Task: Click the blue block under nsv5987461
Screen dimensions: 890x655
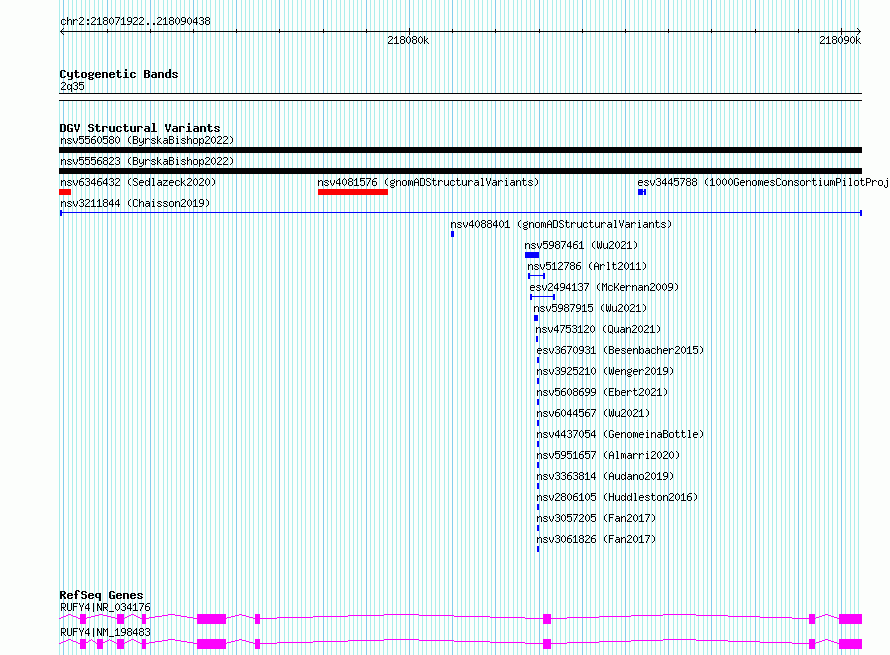Action: (x=532, y=255)
